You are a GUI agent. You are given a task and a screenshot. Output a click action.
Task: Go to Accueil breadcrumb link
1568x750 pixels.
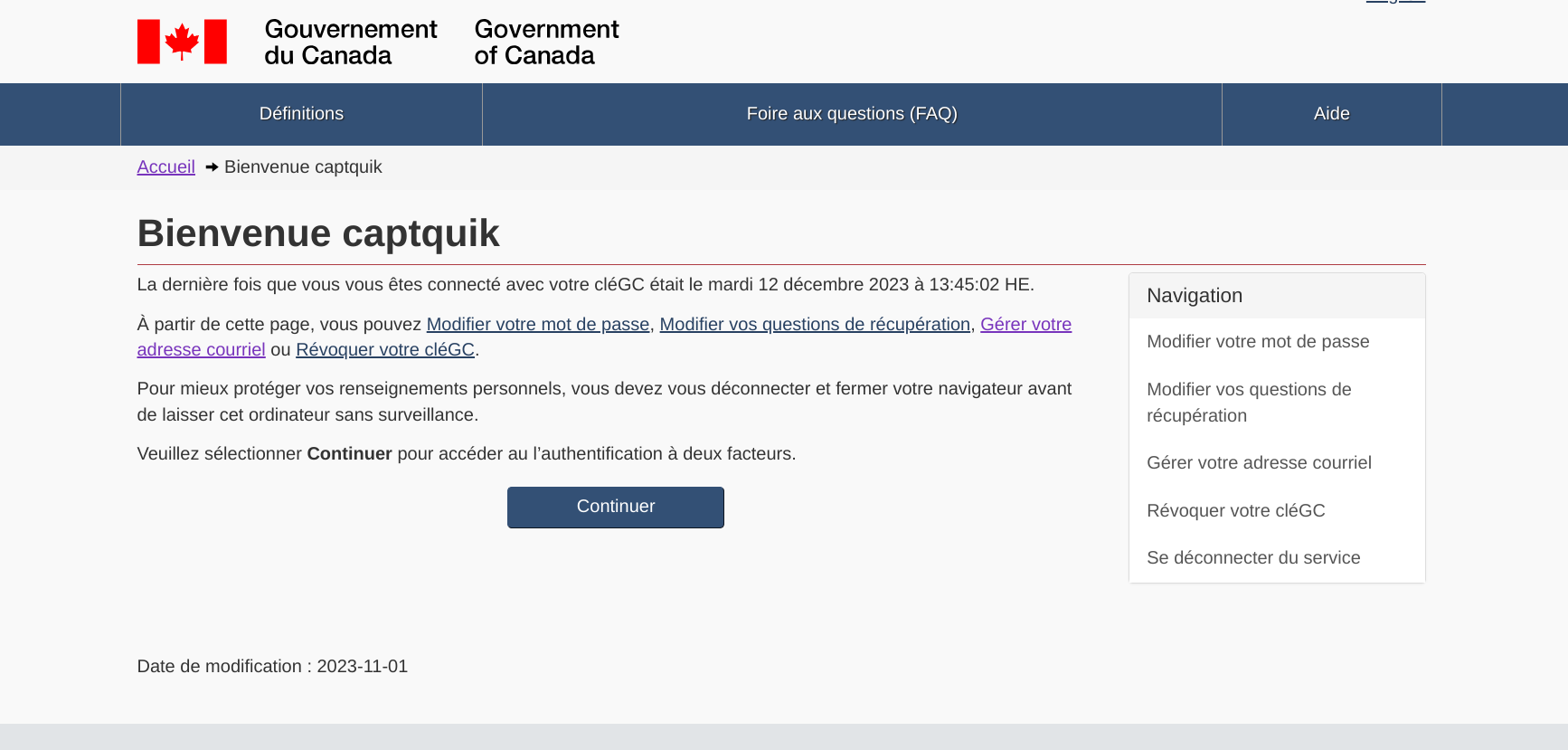tap(165, 167)
